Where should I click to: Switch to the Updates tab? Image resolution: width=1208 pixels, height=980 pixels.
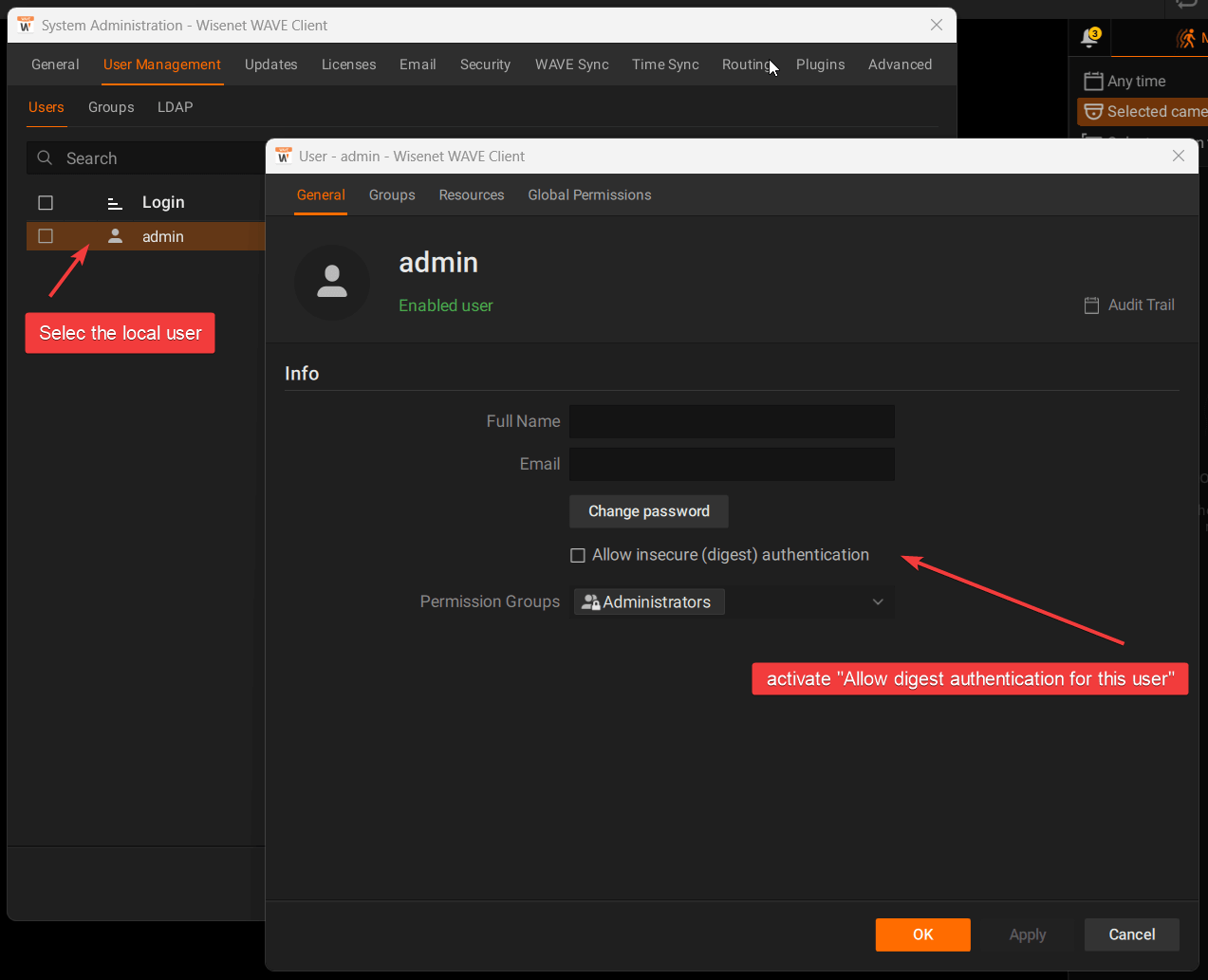271,65
